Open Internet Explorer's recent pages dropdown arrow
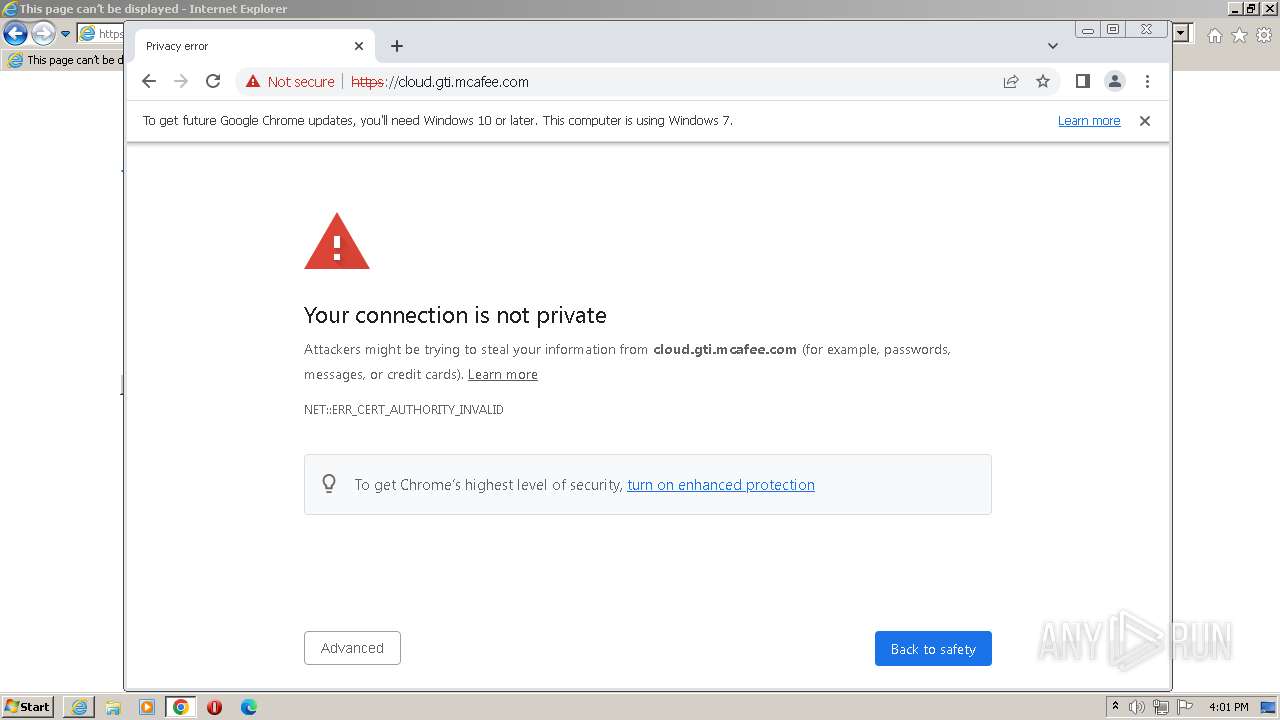Image resolution: width=1280 pixels, height=720 pixels. [66, 34]
